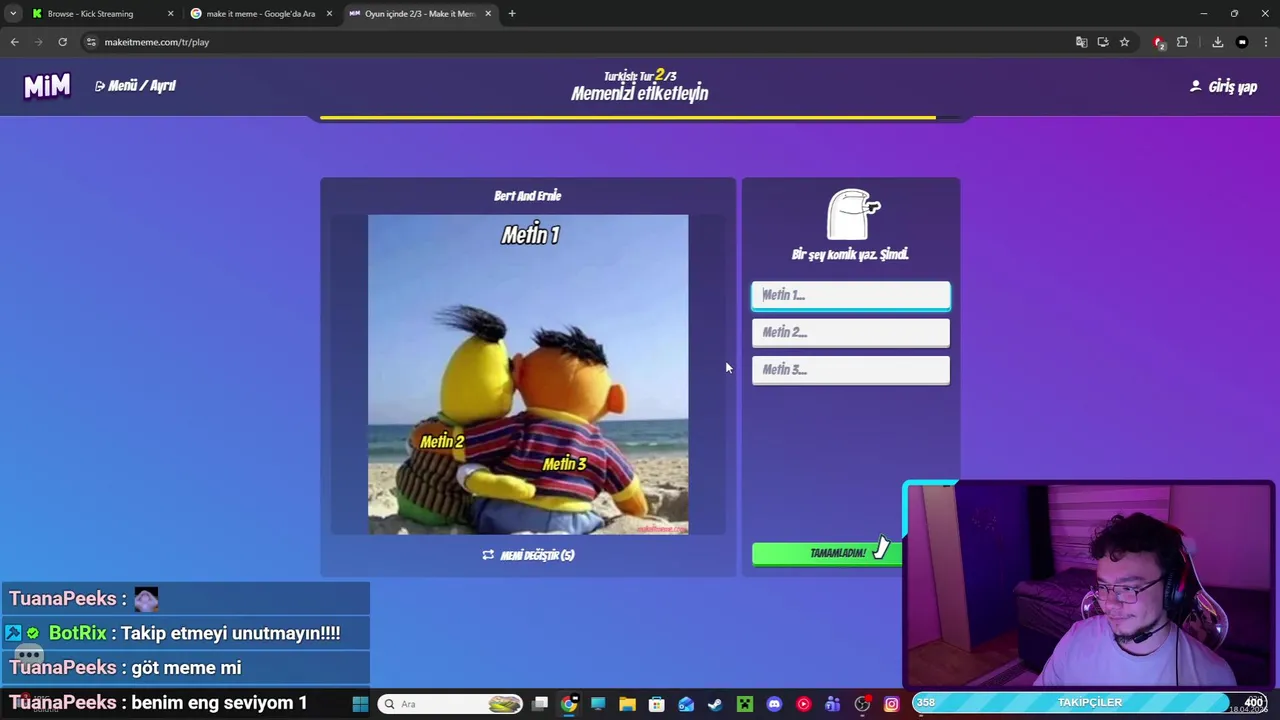The height and width of the screenshot is (720, 1280).
Task: Open OBS Studio from taskbar
Action: [862, 704]
